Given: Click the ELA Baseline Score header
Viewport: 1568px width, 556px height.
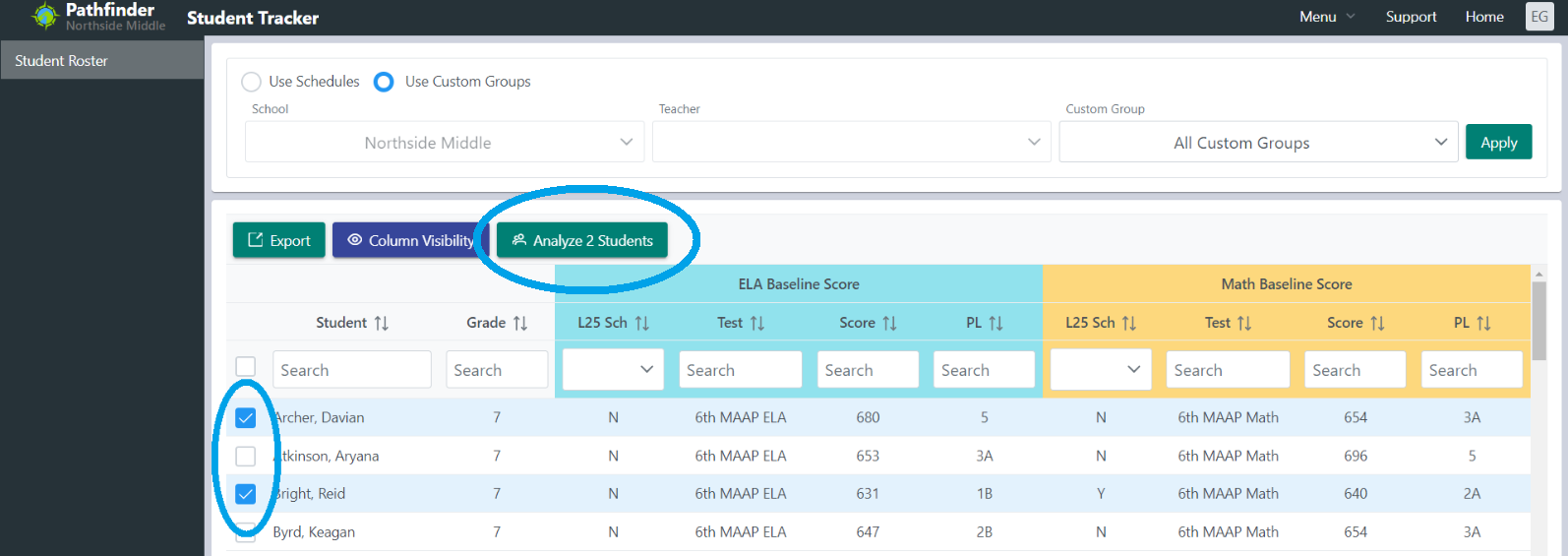Looking at the screenshot, I should (799, 284).
